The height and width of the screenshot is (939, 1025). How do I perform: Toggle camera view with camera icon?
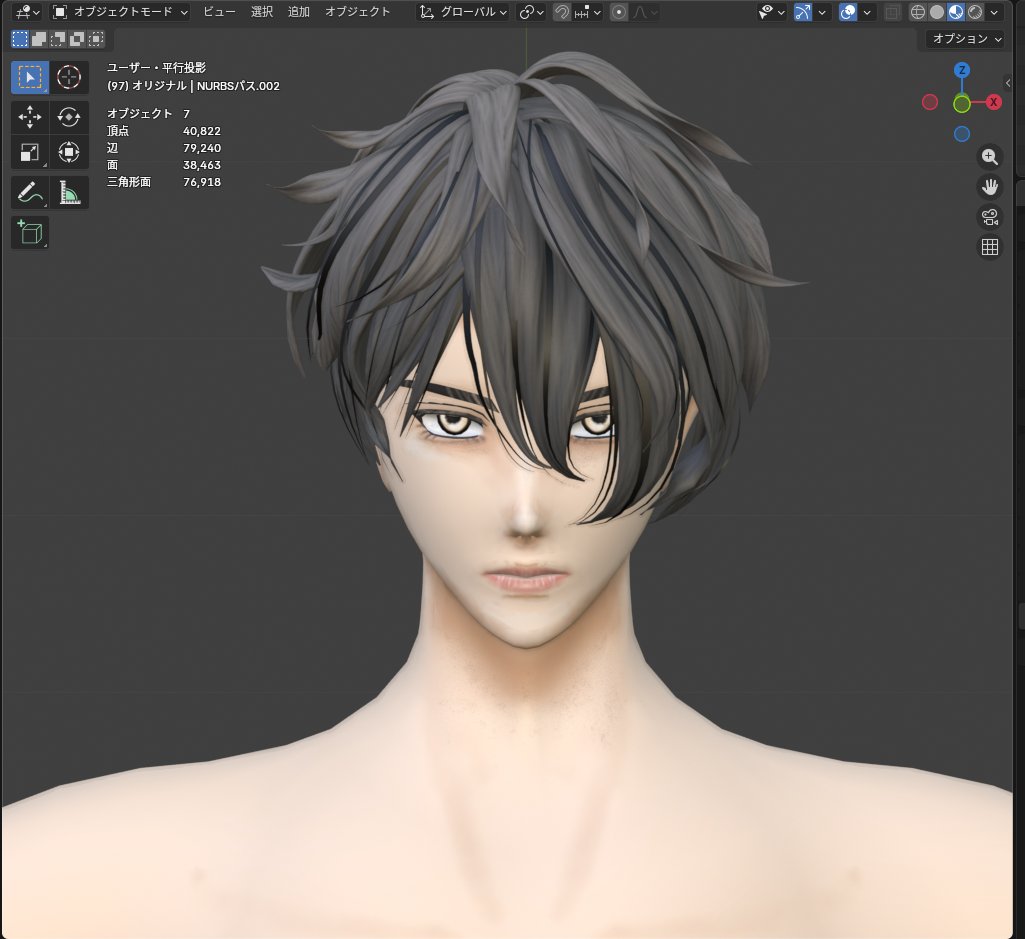990,217
